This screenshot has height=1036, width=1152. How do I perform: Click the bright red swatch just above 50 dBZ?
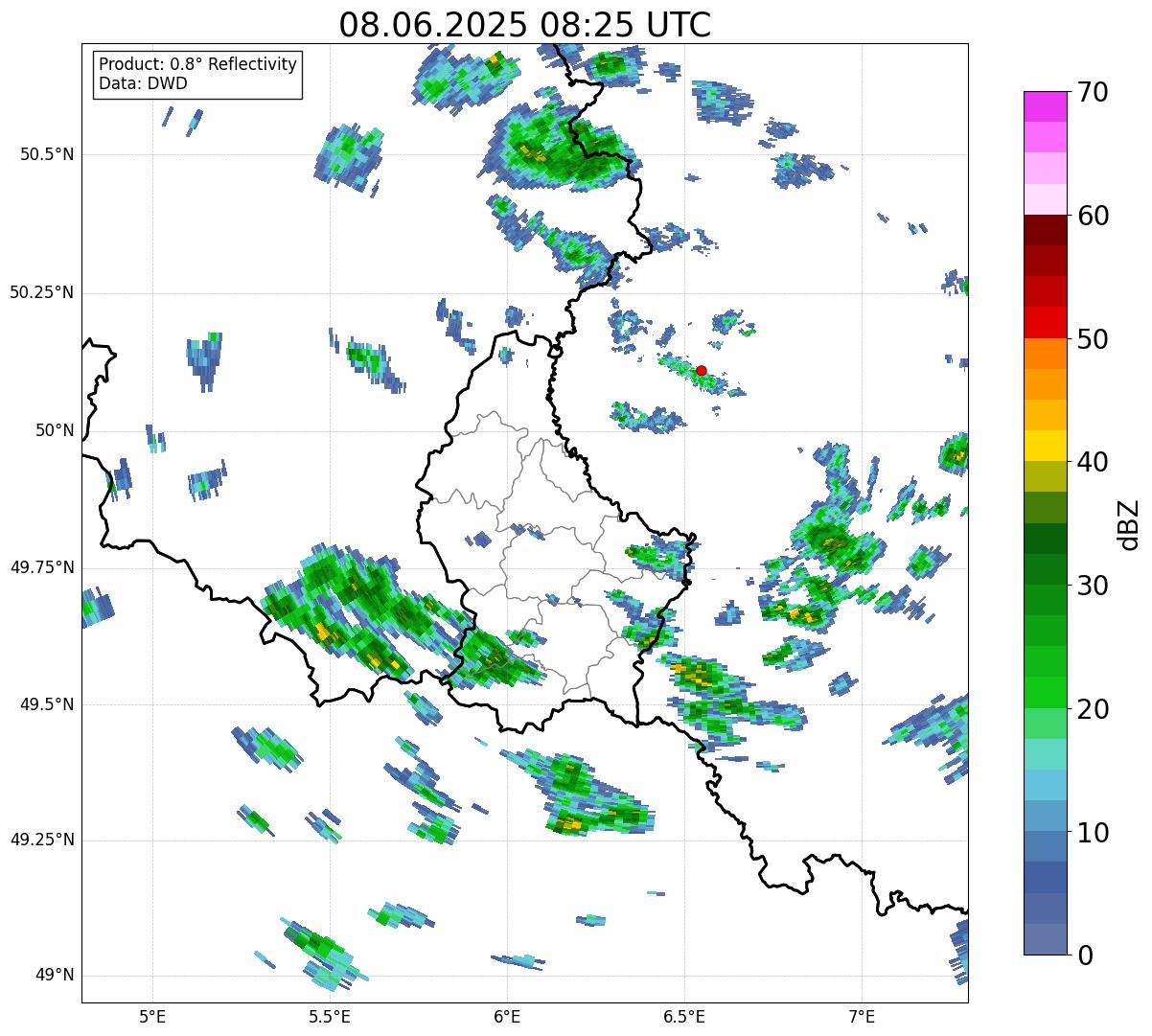(1045, 322)
